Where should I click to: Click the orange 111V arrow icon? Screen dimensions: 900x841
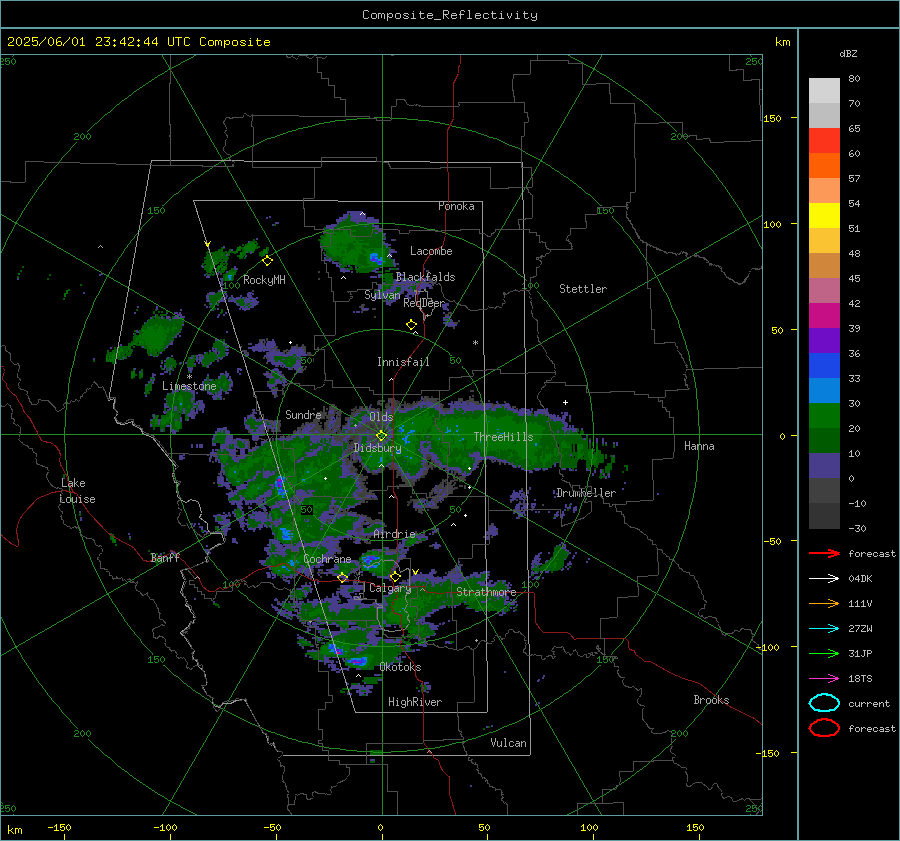tap(824, 603)
